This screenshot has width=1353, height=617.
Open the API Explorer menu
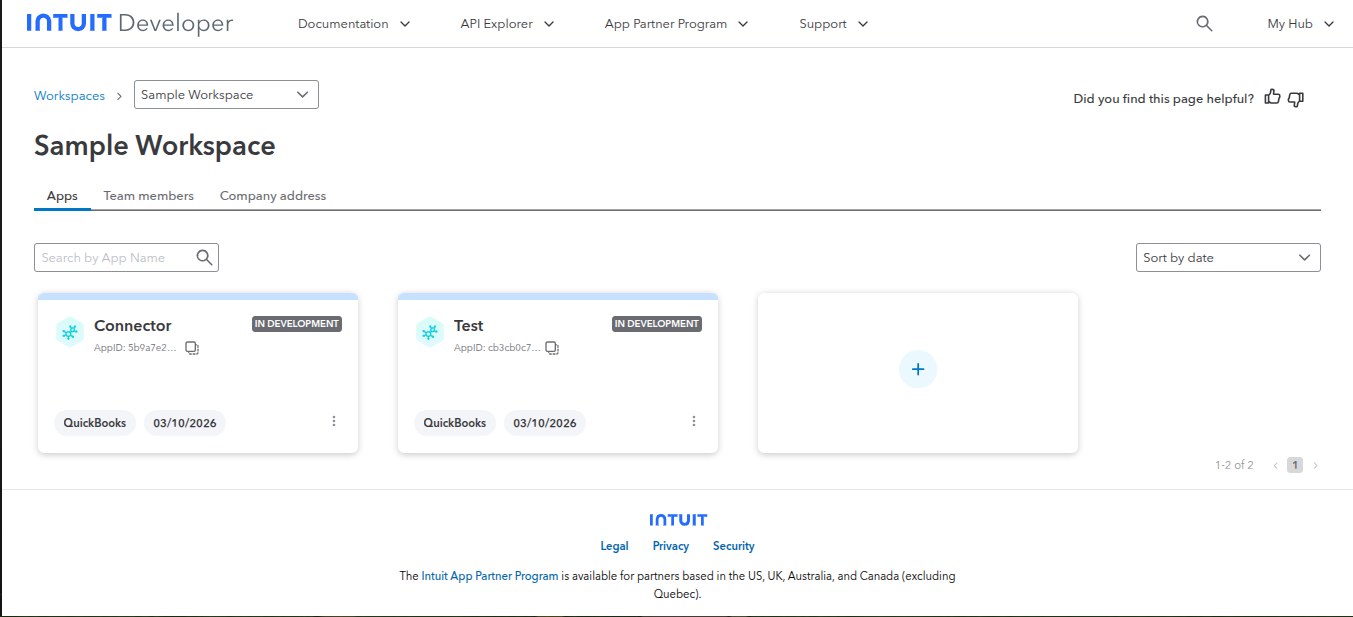[507, 24]
